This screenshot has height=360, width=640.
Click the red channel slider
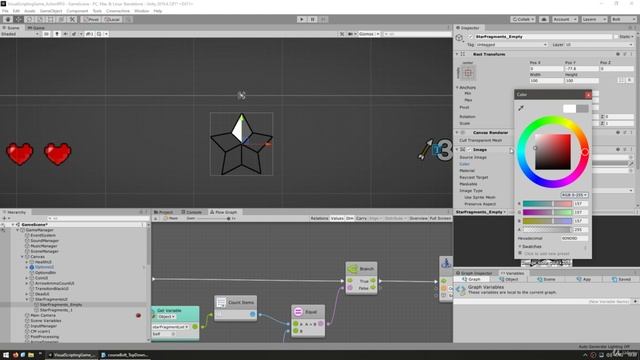coord(547,204)
